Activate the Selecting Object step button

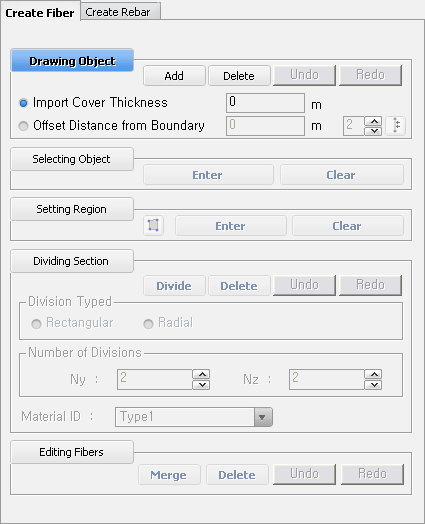pyautogui.click(x=72, y=159)
